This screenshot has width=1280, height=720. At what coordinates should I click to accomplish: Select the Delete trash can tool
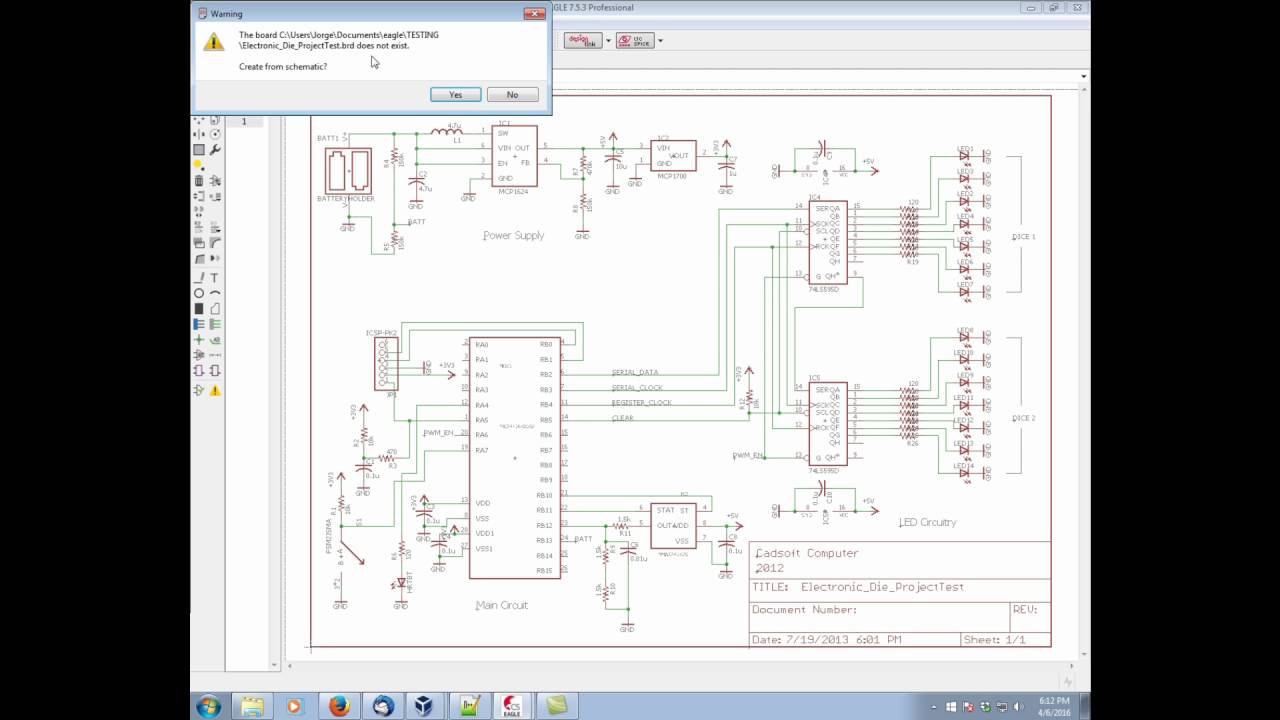point(199,181)
